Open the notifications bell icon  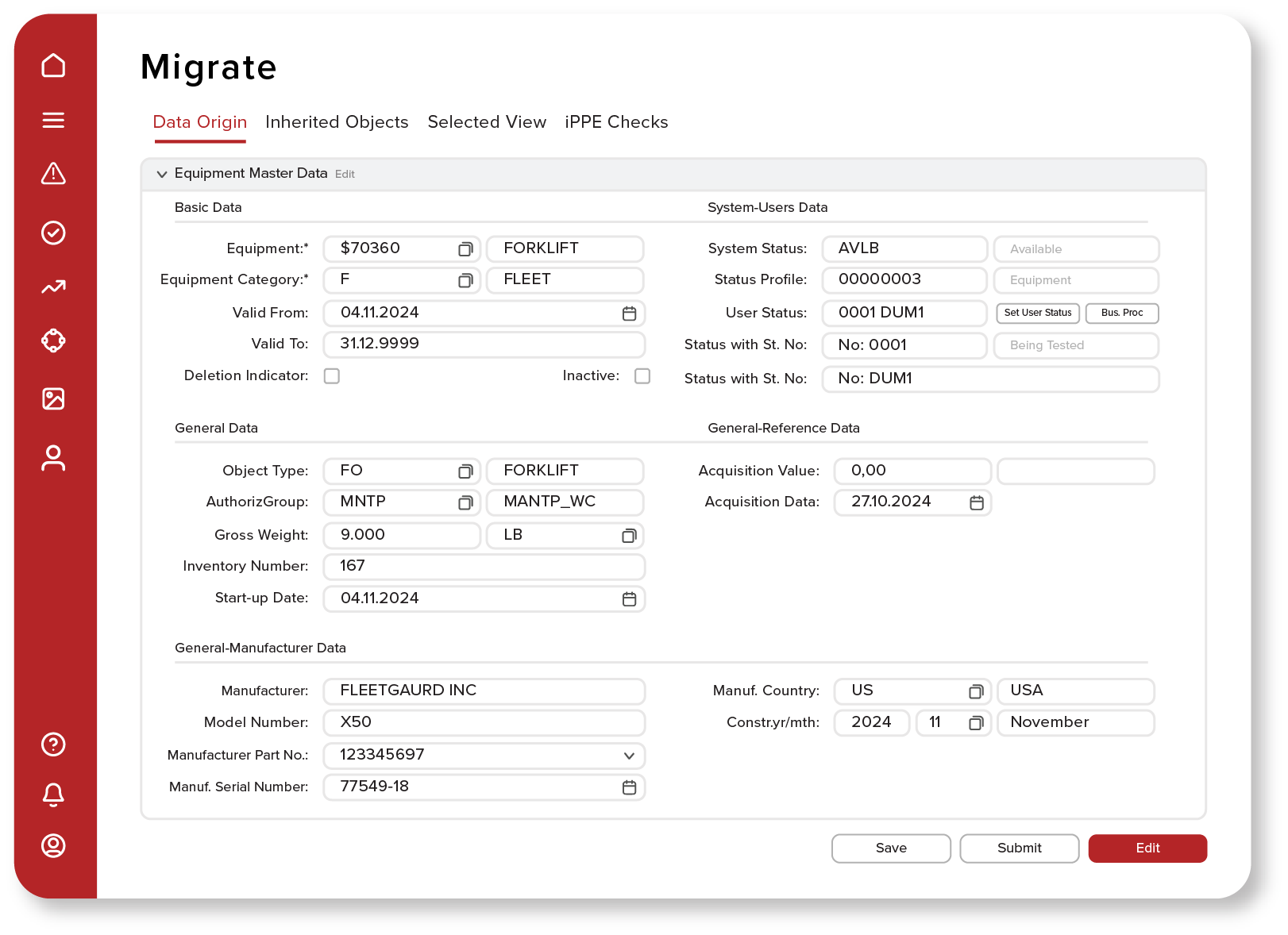53,795
